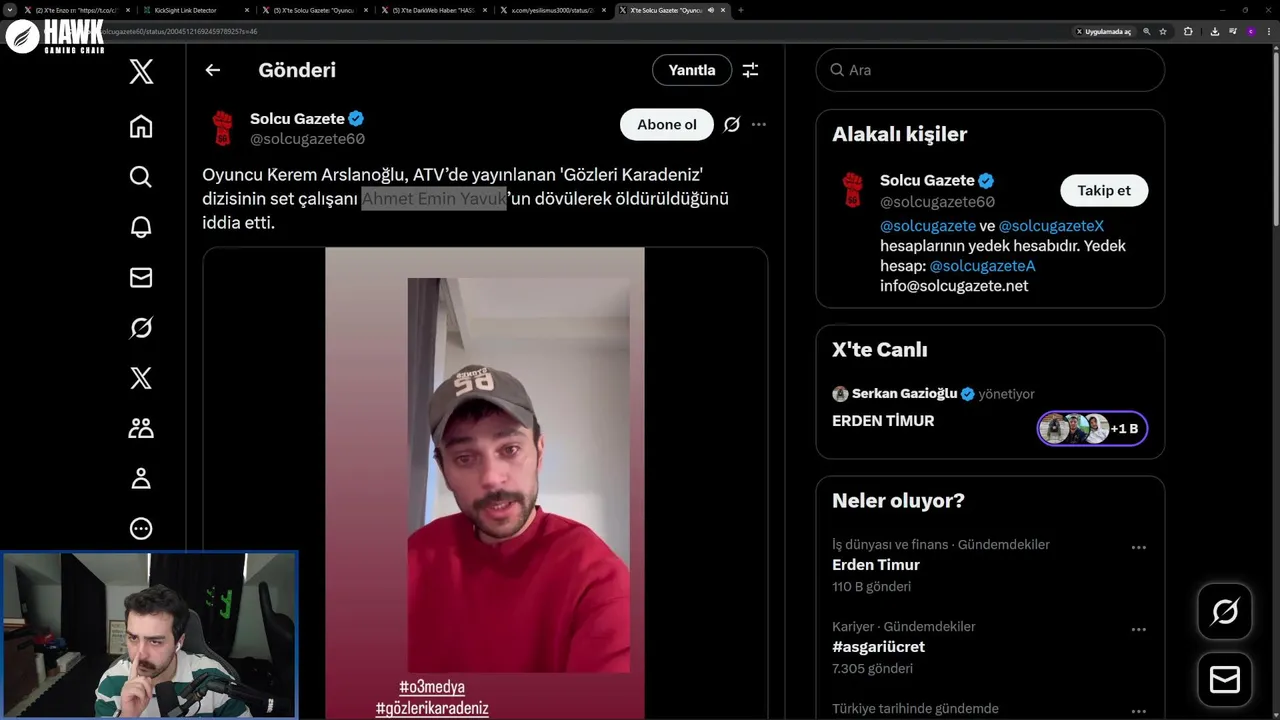Click the Yanıtla button
The height and width of the screenshot is (720, 1280).
point(692,70)
